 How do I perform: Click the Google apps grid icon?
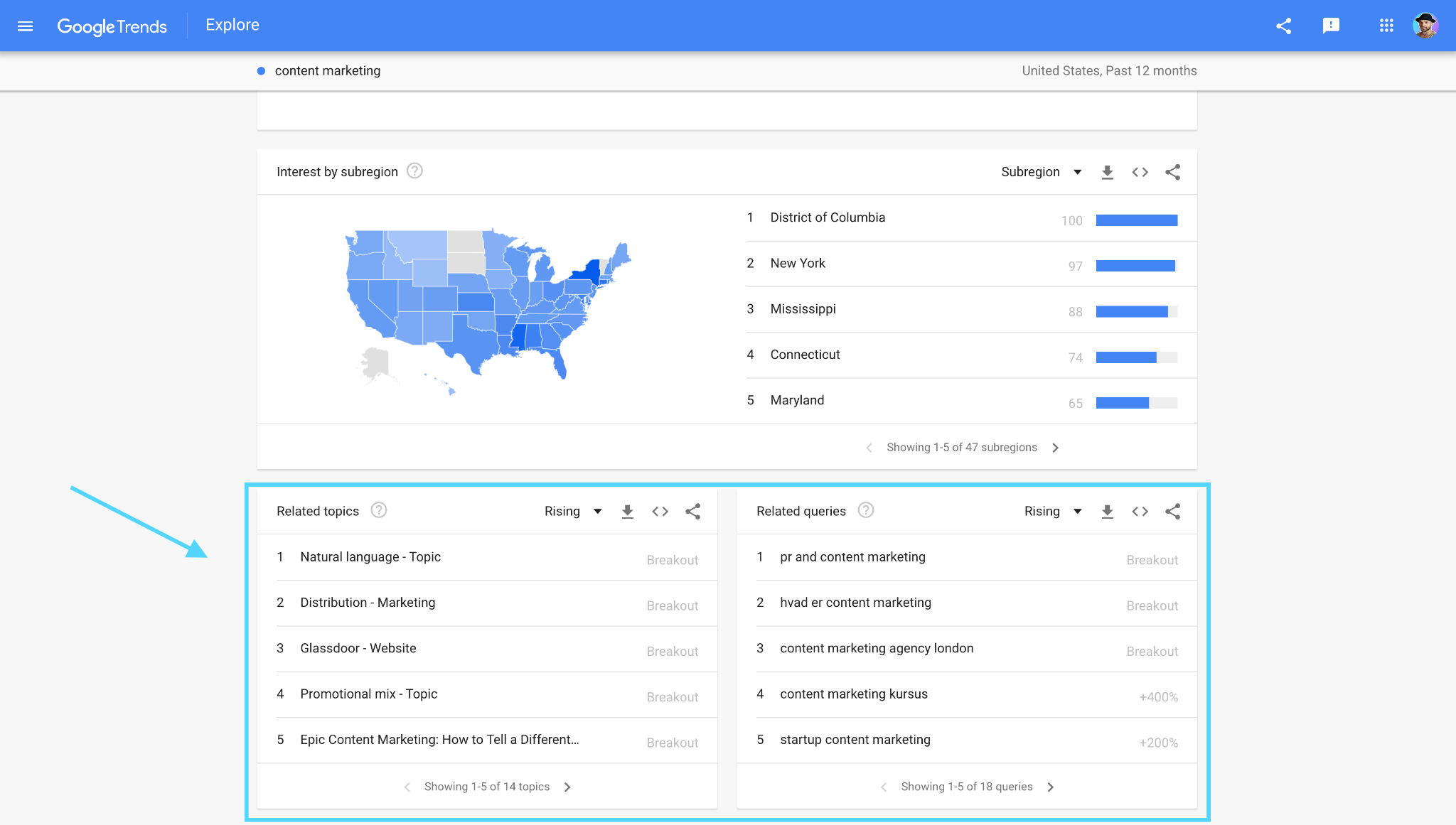(x=1387, y=25)
